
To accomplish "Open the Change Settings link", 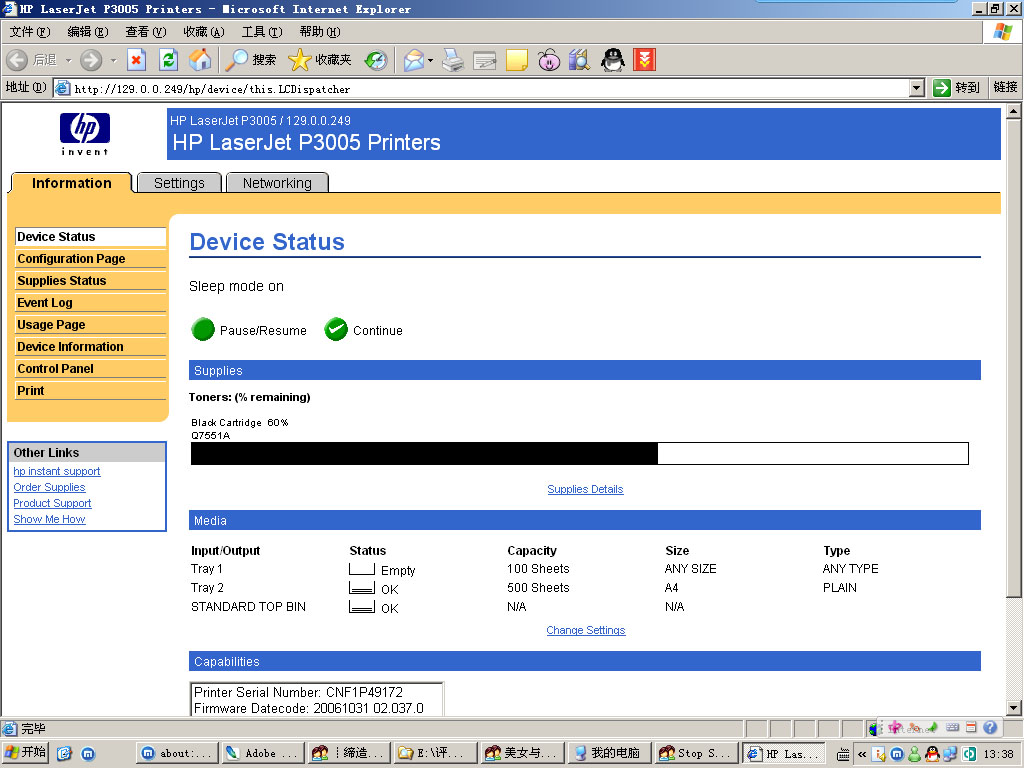I will pos(586,630).
